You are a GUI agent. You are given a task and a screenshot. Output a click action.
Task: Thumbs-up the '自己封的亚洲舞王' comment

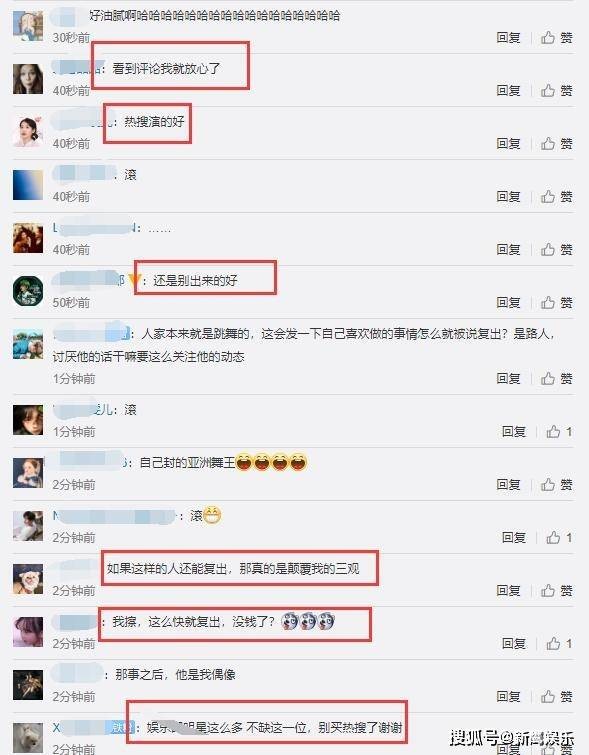click(556, 484)
